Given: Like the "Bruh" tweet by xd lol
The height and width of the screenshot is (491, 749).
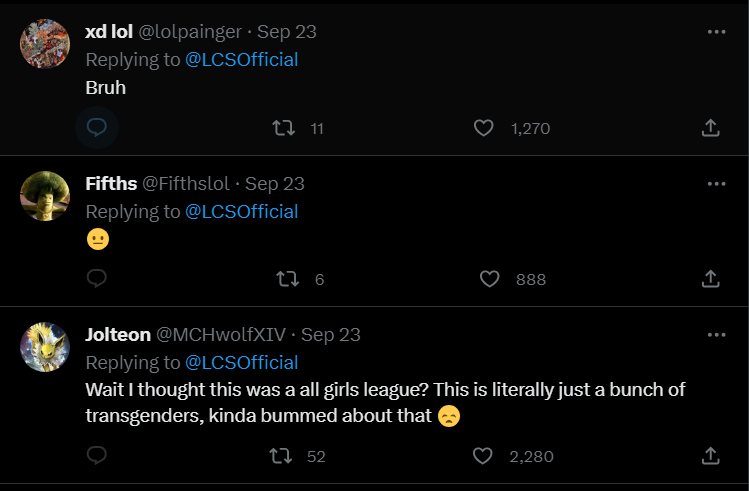Looking at the screenshot, I should pyautogui.click(x=484, y=128).
